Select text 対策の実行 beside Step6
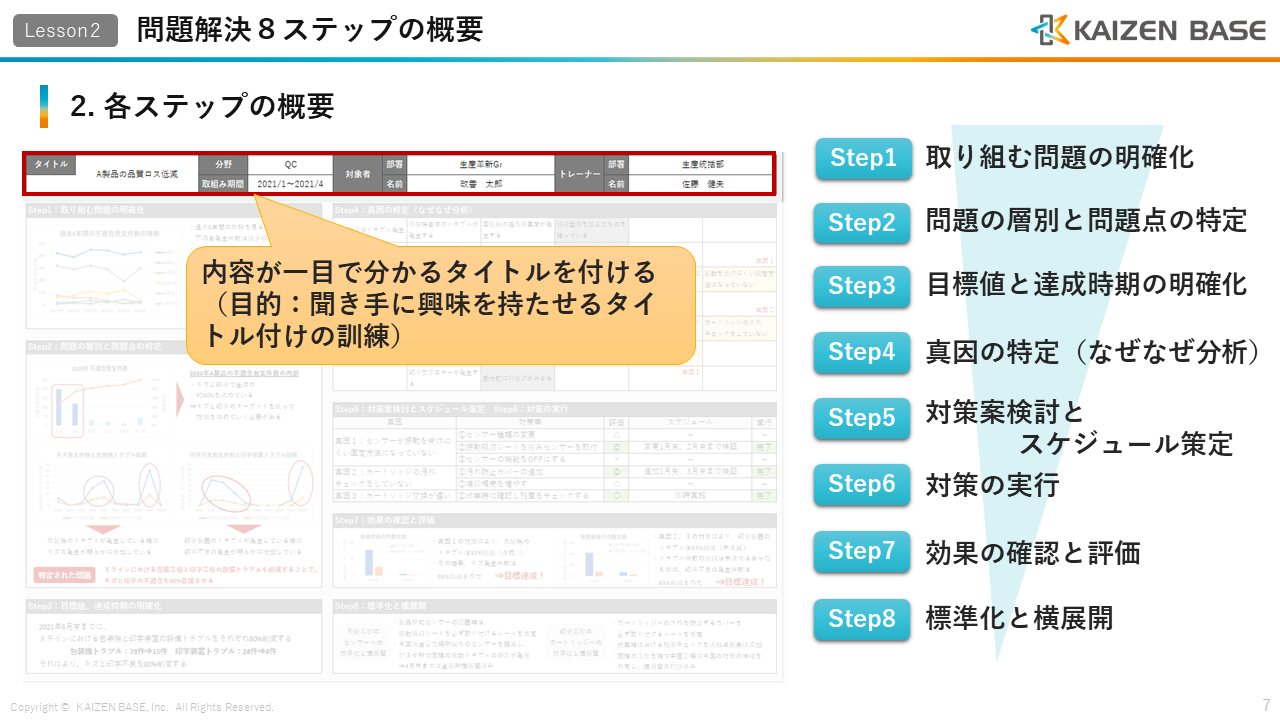The width and height of the screenshot is (1280, 720). (x=993, y=486)
